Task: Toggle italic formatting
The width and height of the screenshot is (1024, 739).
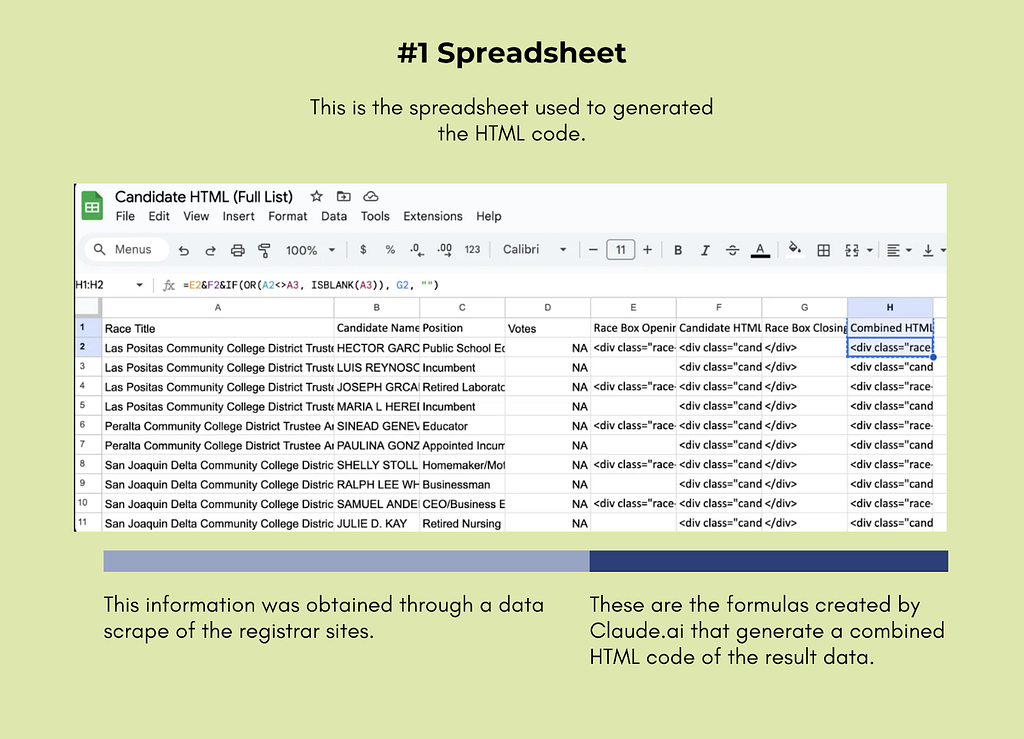Action: (x=705, y=250)
